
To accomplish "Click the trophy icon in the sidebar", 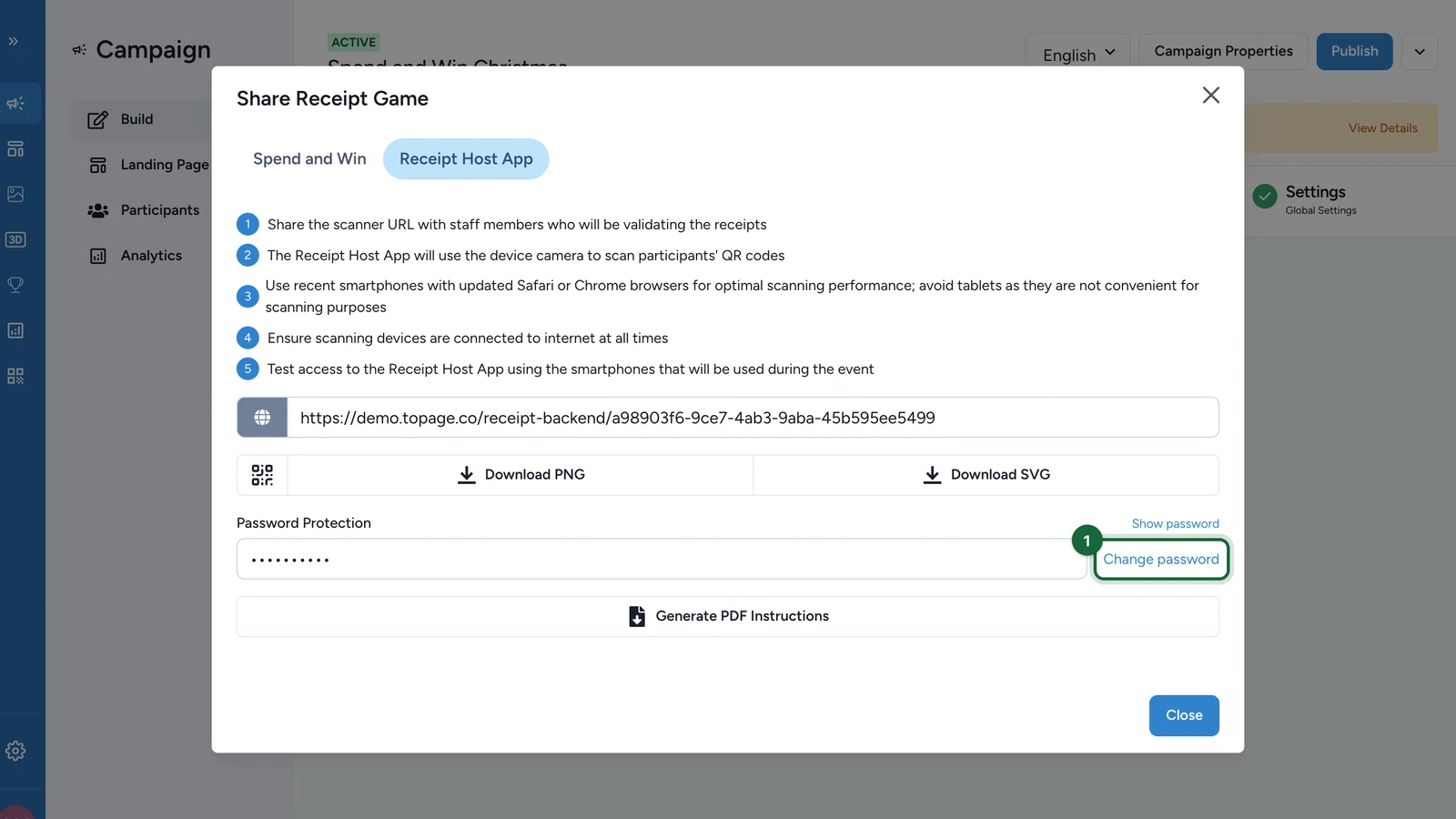I will point(15,285).
